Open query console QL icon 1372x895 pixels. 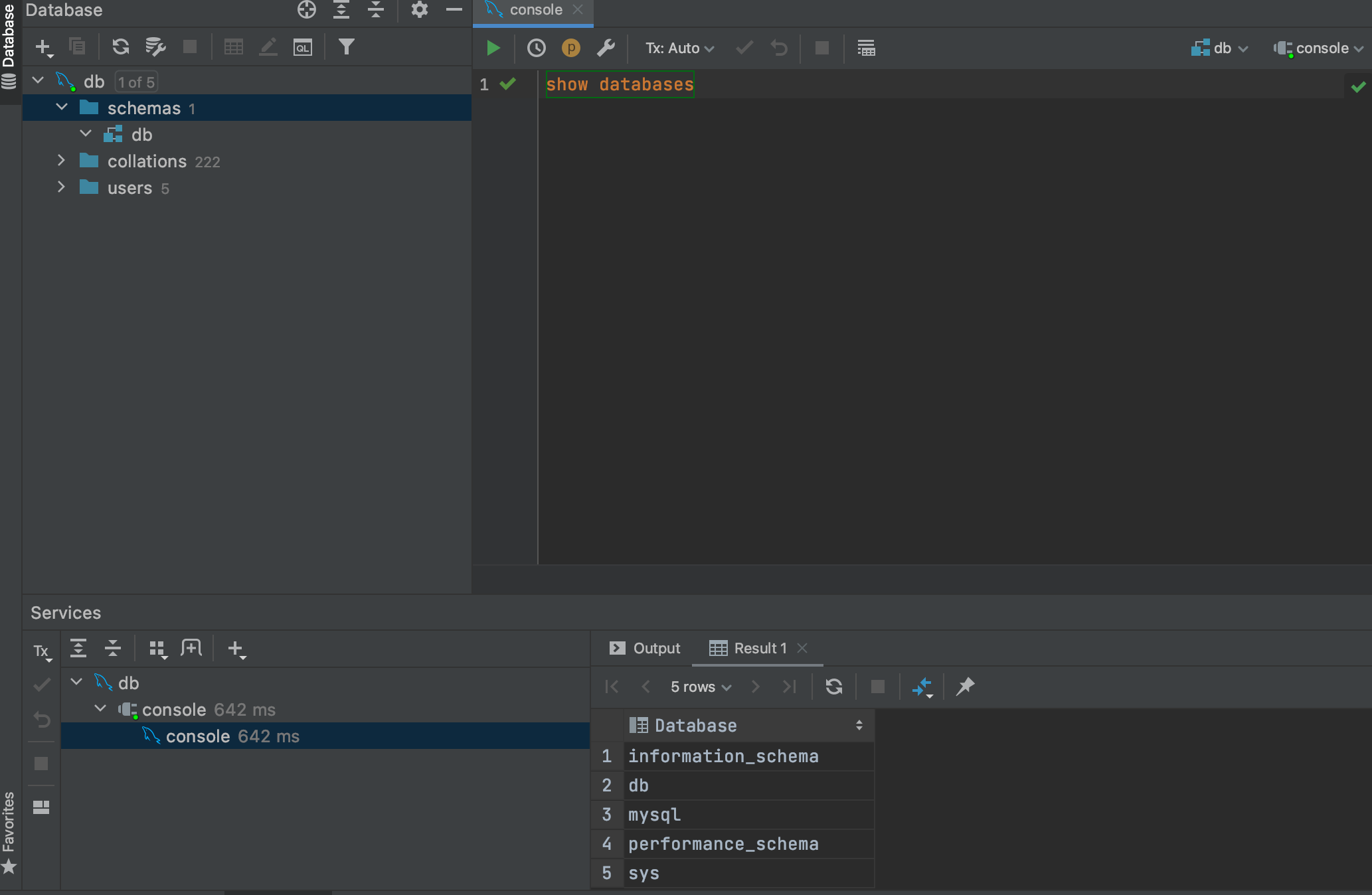(x=302, y=47)
